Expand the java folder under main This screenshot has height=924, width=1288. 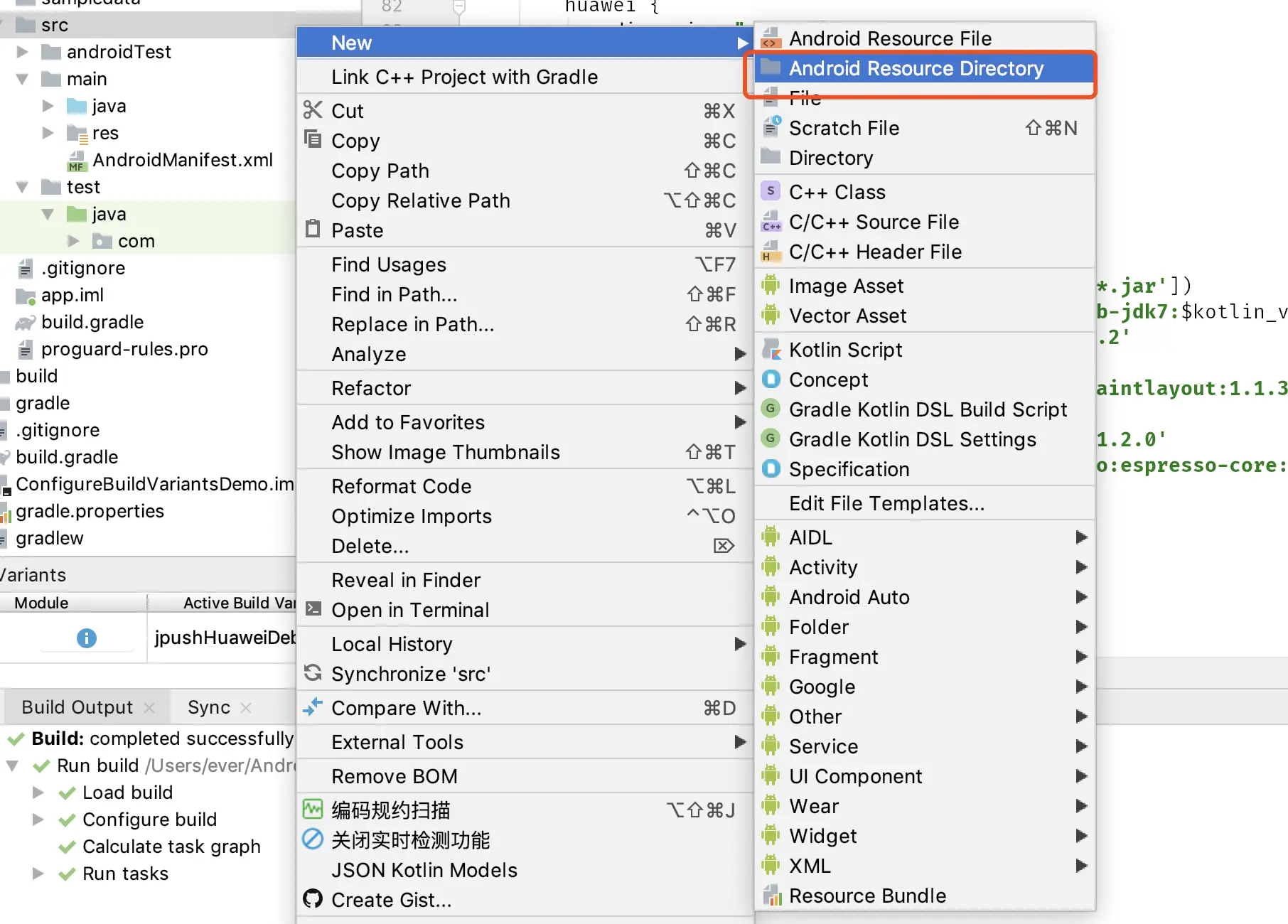pyautogui.click(x=48, y=106)
